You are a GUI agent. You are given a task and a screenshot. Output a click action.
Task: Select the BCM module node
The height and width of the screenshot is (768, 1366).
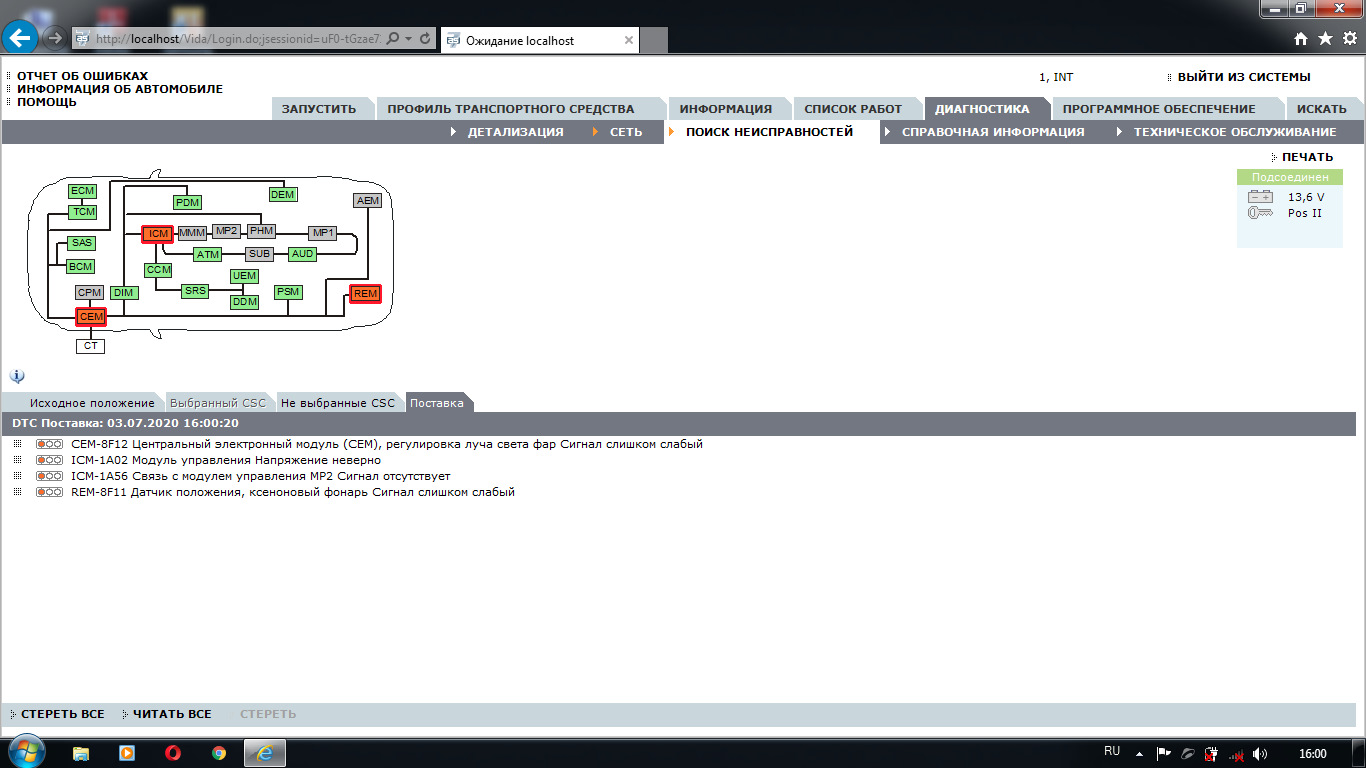click(80, 267)
